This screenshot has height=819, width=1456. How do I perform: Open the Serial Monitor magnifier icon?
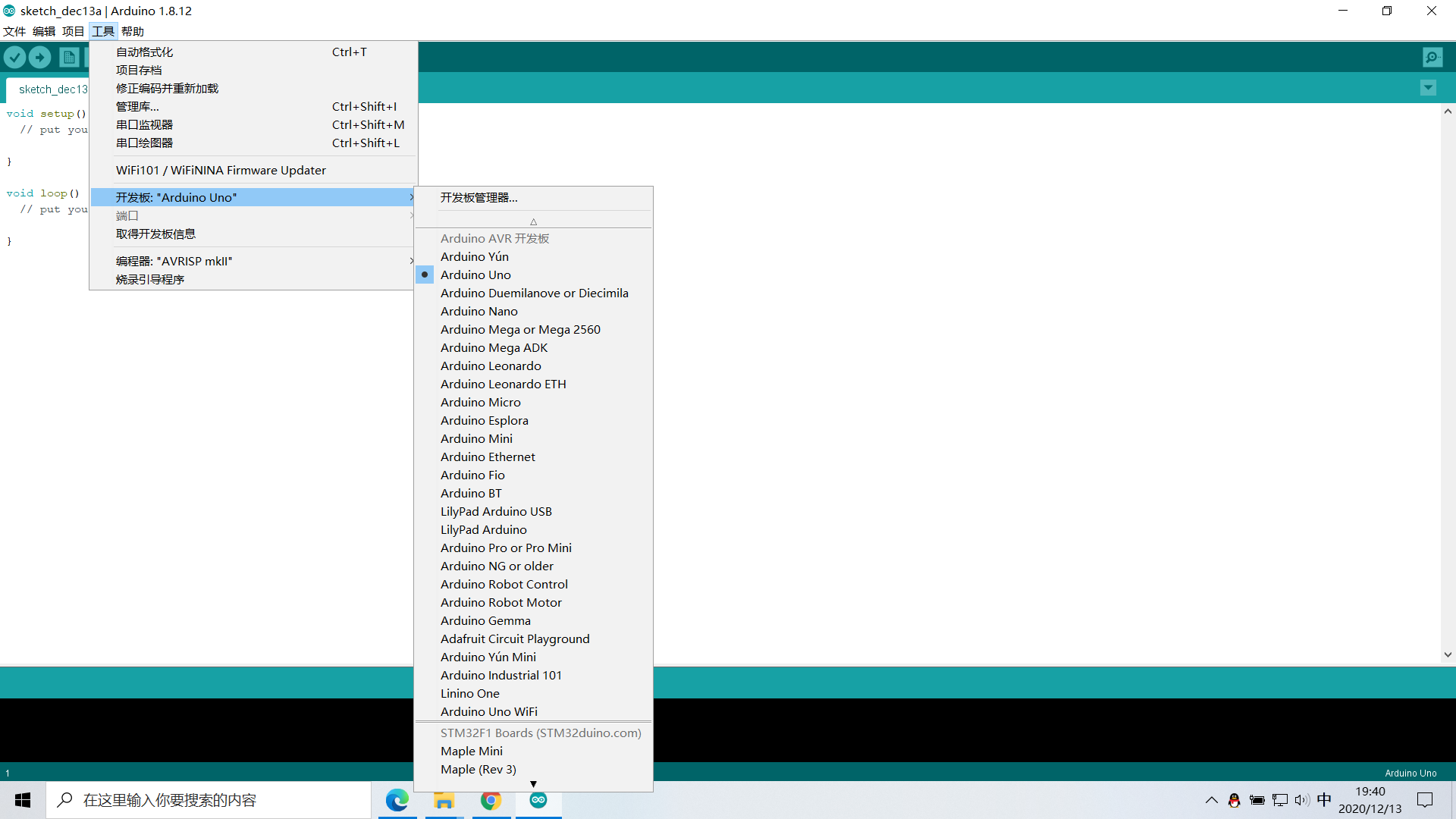[x=1432, y=57]
